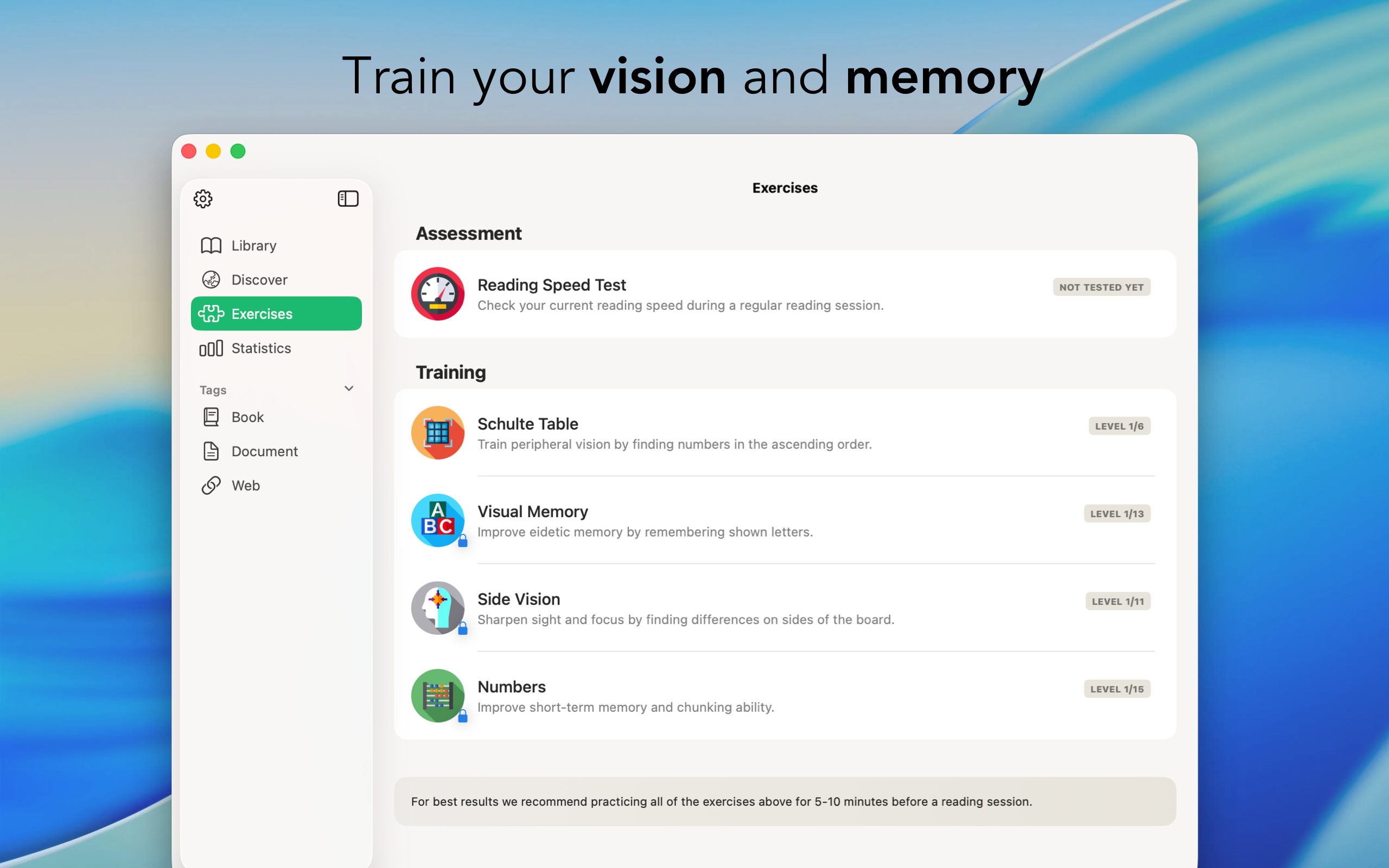Open the Numbers exercise
The width and height of the screenshot is (1389, 868).
[x=785, y=696]
